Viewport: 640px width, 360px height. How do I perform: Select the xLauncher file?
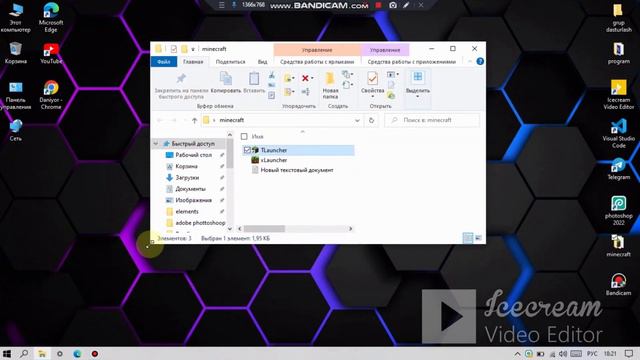coord(274,160)
